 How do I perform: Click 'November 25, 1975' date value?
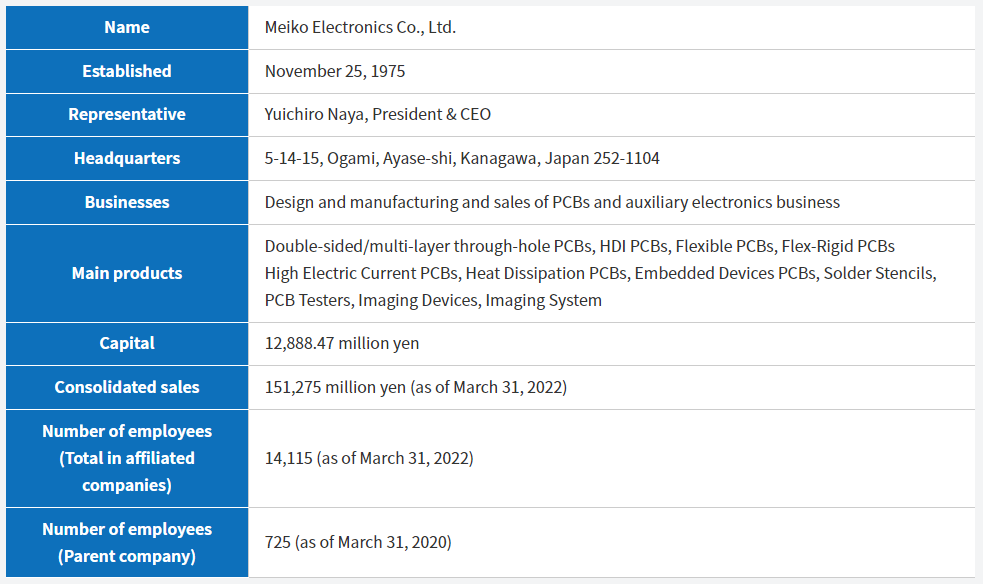[x=335, y=71]
